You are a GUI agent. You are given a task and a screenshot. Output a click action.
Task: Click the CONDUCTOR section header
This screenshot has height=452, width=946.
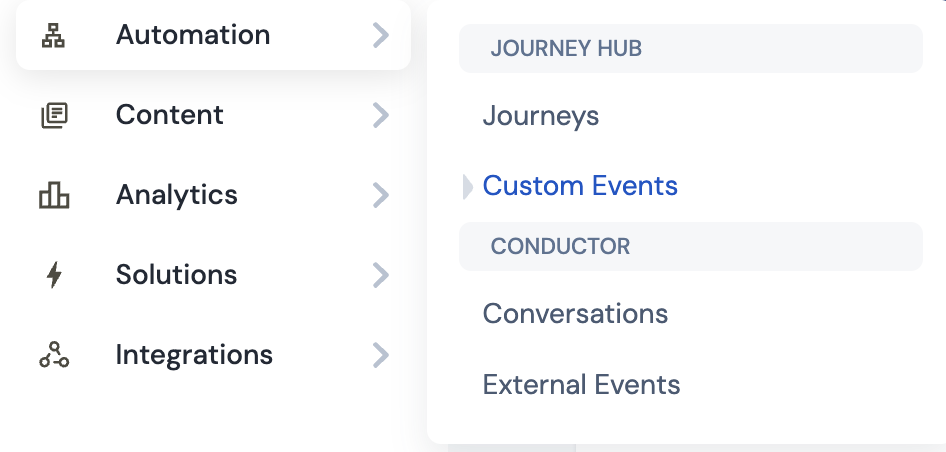click(691, 246)
